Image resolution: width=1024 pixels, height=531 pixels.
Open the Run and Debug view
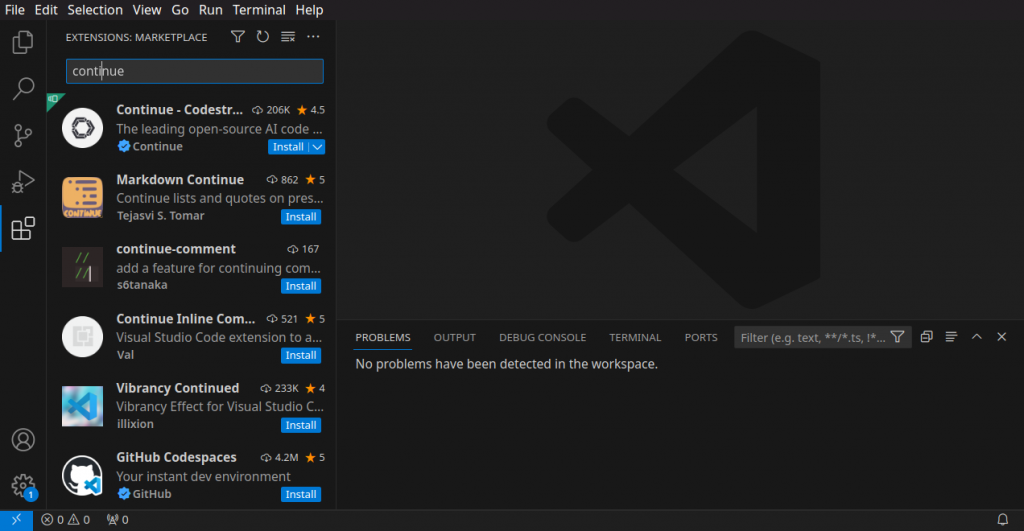coord(22,182)
